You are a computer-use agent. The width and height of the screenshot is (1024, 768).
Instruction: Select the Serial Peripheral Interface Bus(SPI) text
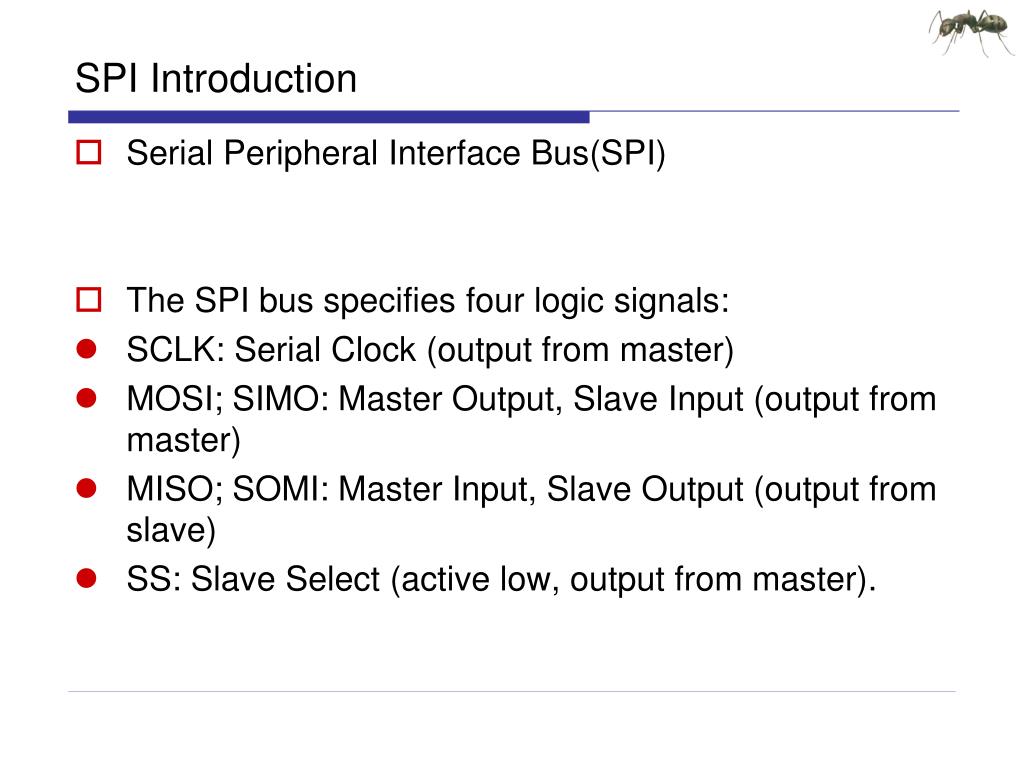coord(396,154)
